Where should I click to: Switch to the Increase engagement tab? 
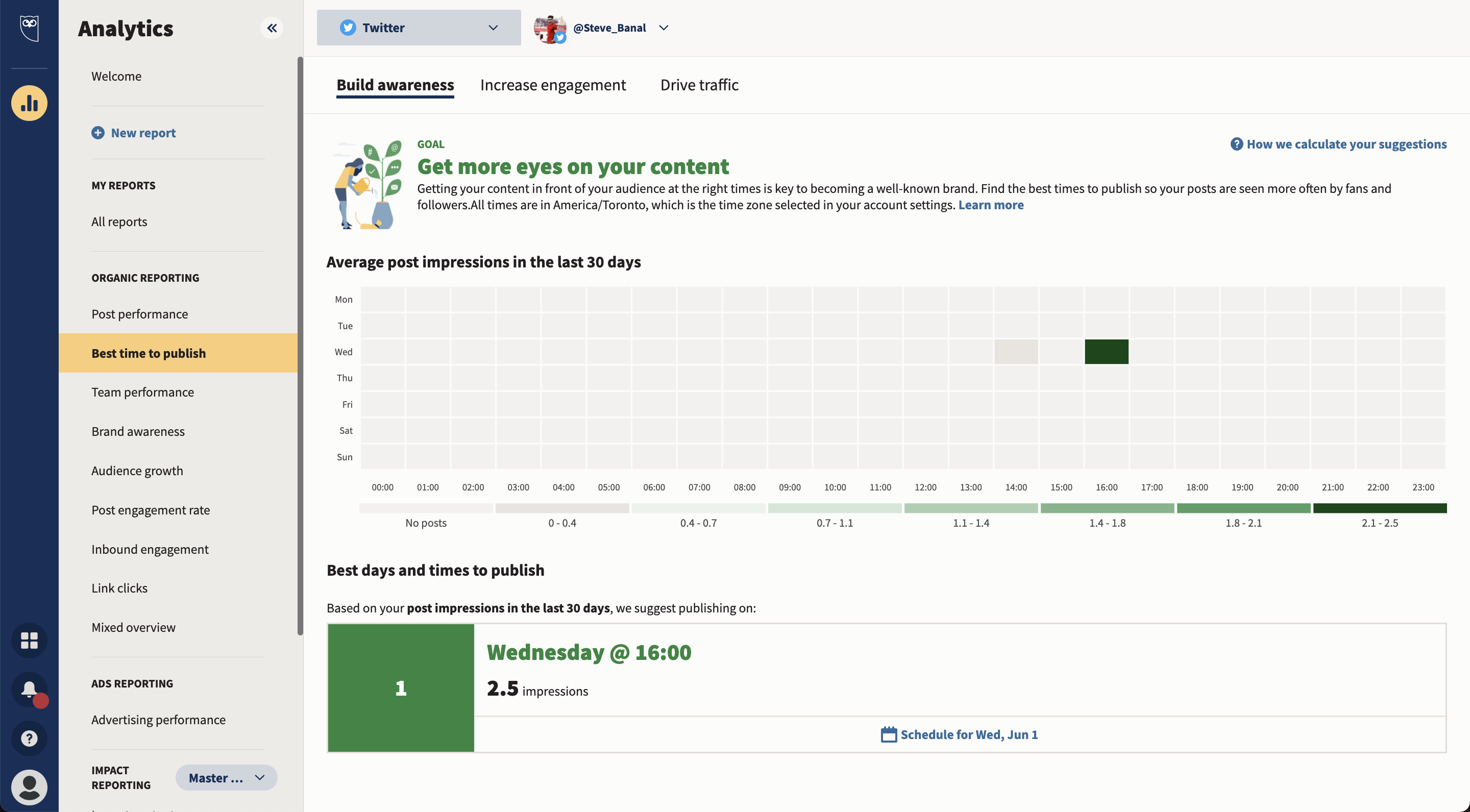(x=552, y=85)
